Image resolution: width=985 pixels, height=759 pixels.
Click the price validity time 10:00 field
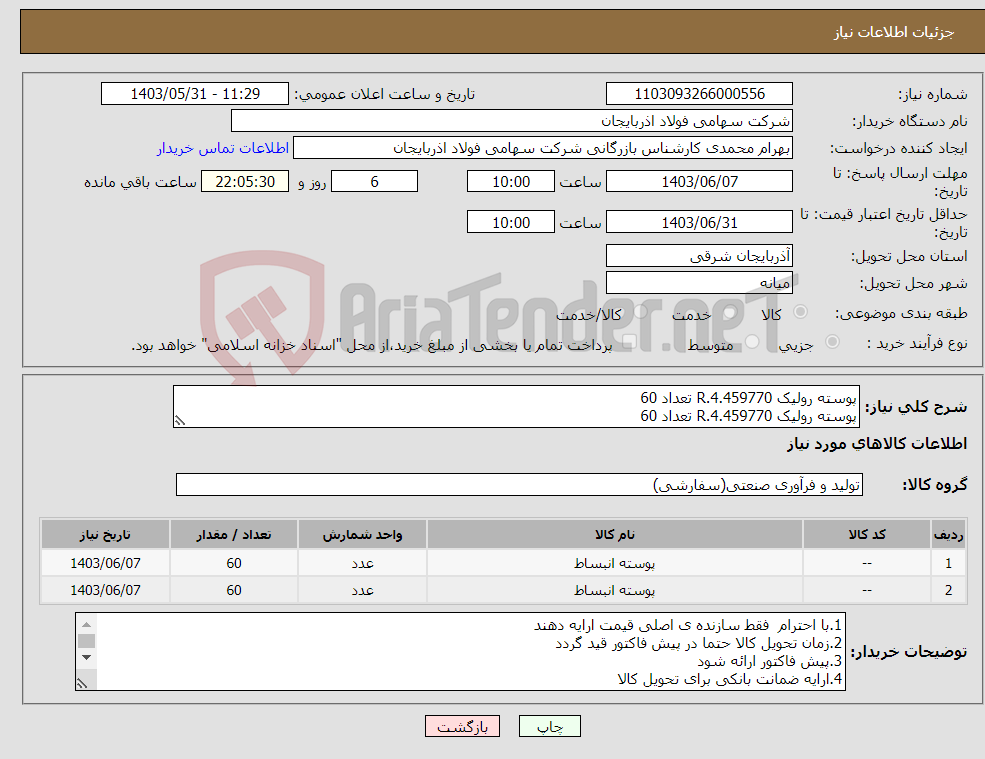coord(511,222)
